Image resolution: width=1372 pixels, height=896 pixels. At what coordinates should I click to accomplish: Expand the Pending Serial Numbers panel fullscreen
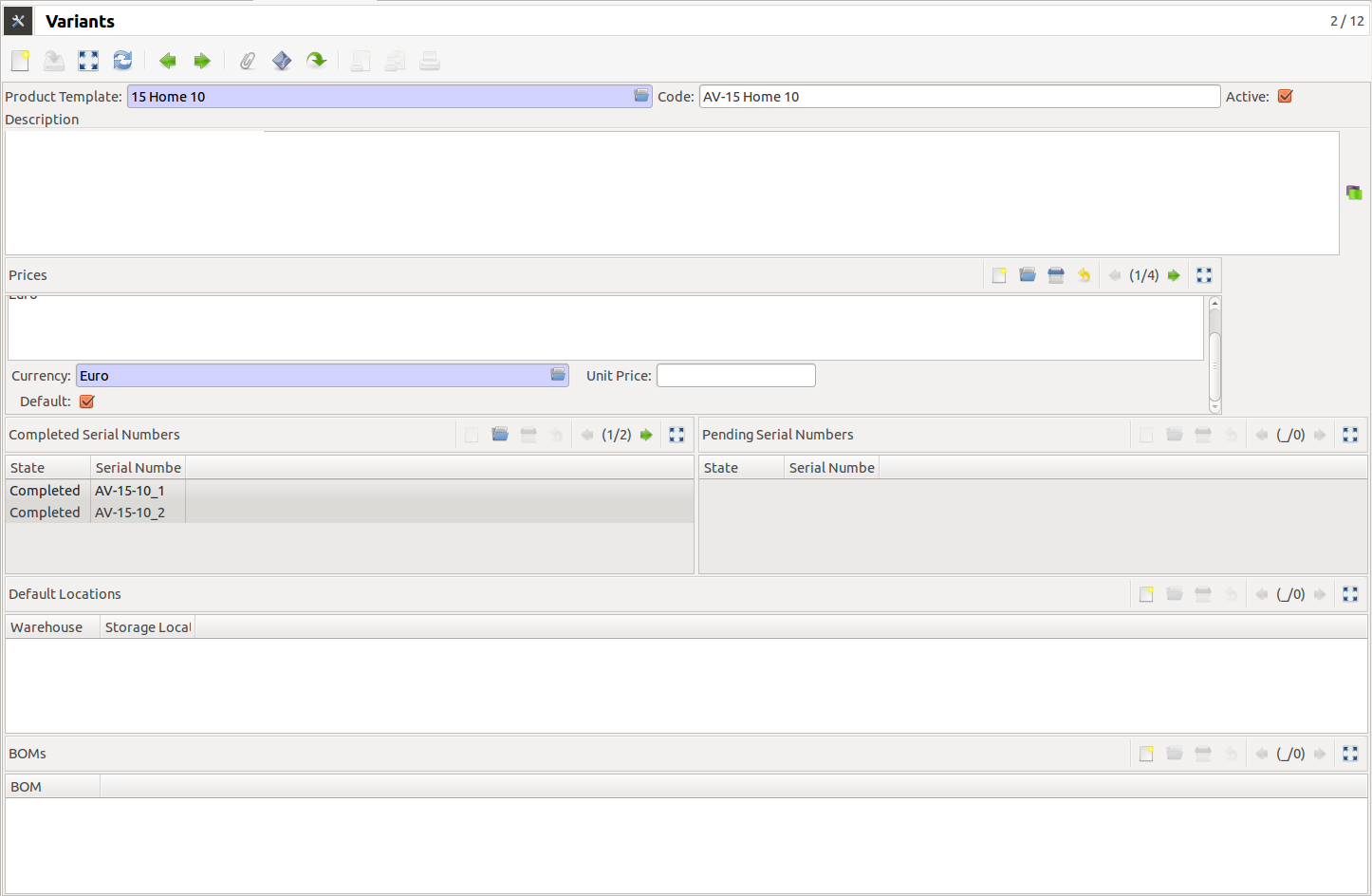click(x=1350, y=434)
